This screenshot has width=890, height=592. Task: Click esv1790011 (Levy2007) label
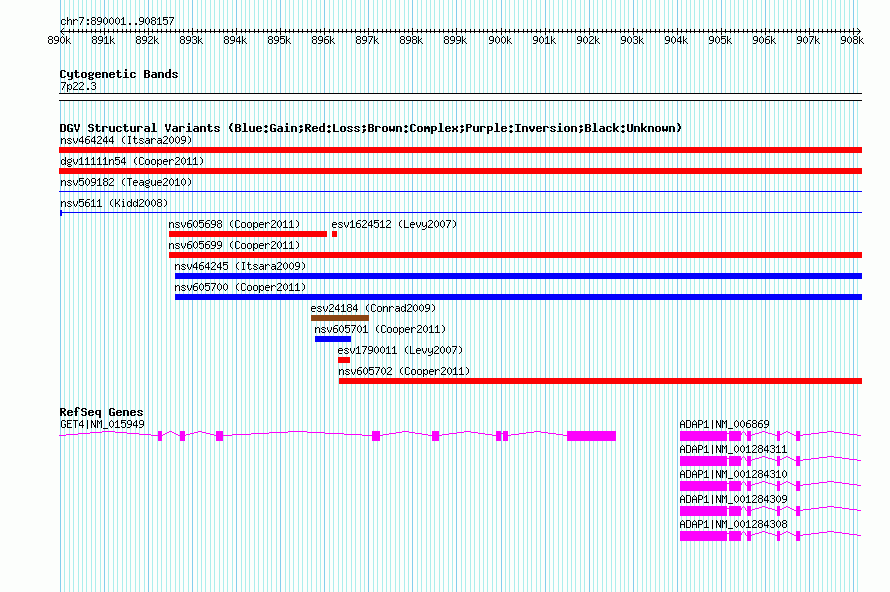400,350
